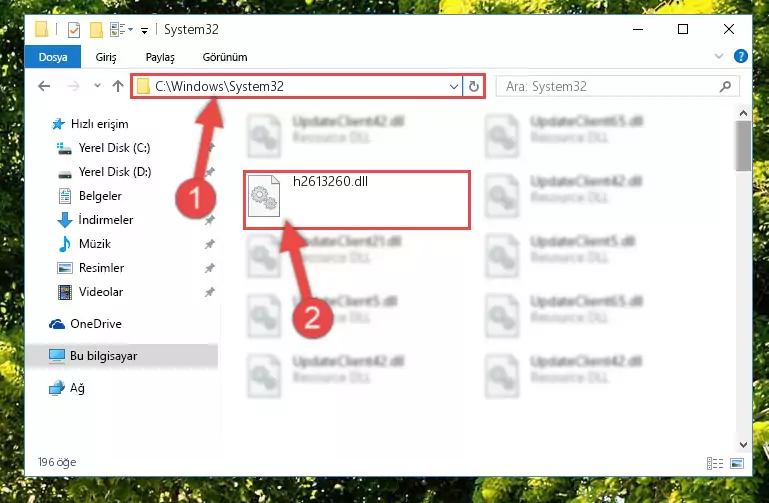Click the New folder icon in the quick access toolbar
The image size is (769, 503).
coord(96,30)
